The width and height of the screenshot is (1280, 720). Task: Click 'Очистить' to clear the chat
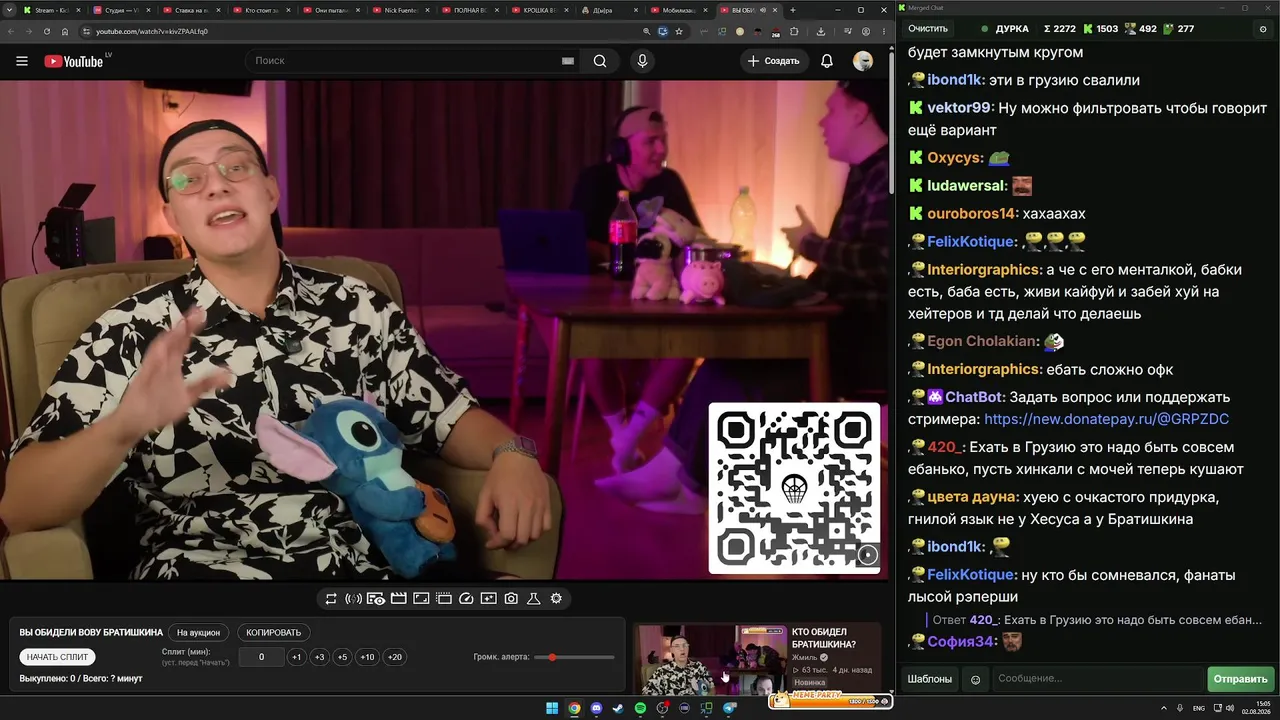click(928, 29)
